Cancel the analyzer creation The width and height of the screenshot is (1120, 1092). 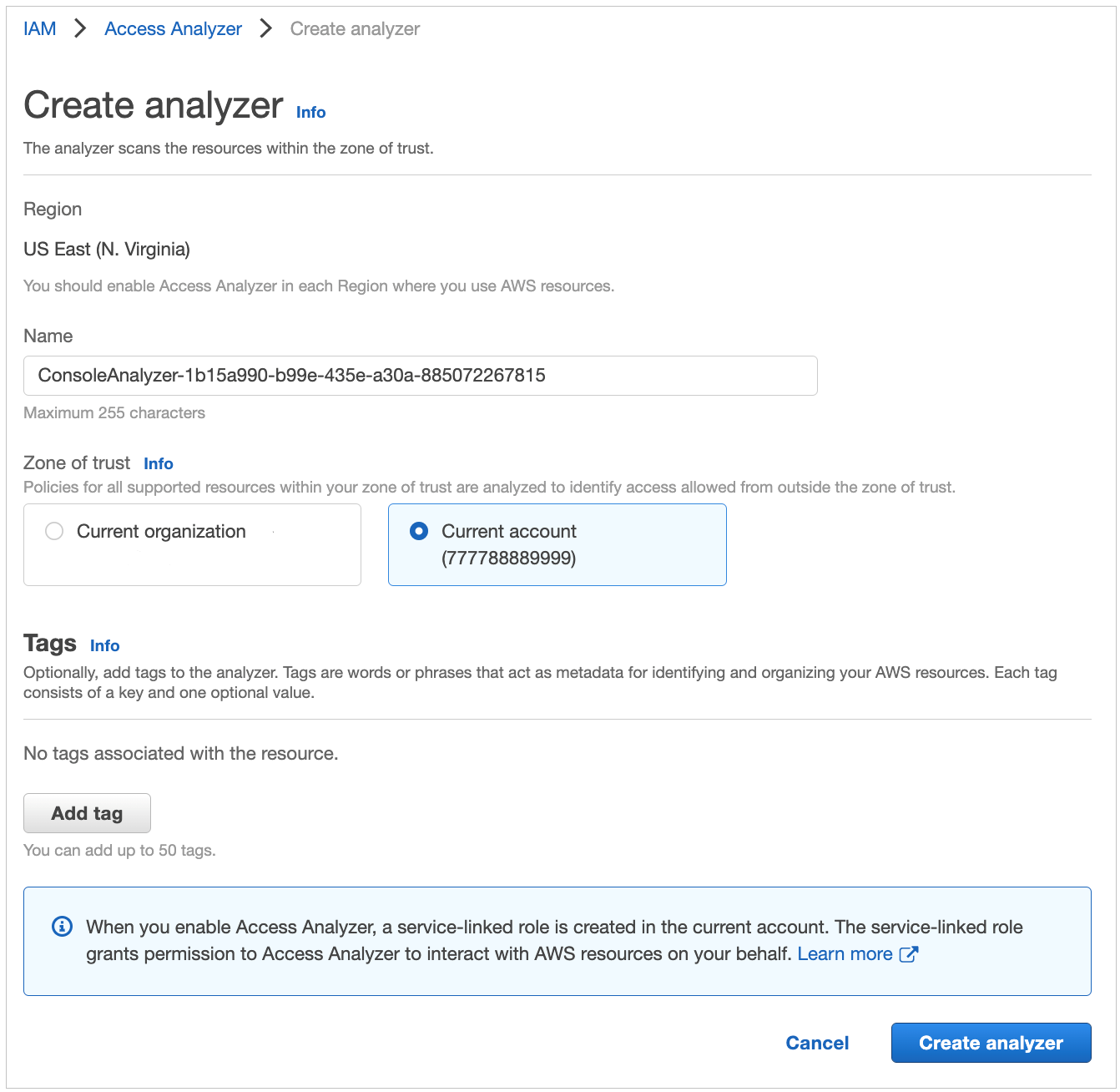(x=816, y=1043)
